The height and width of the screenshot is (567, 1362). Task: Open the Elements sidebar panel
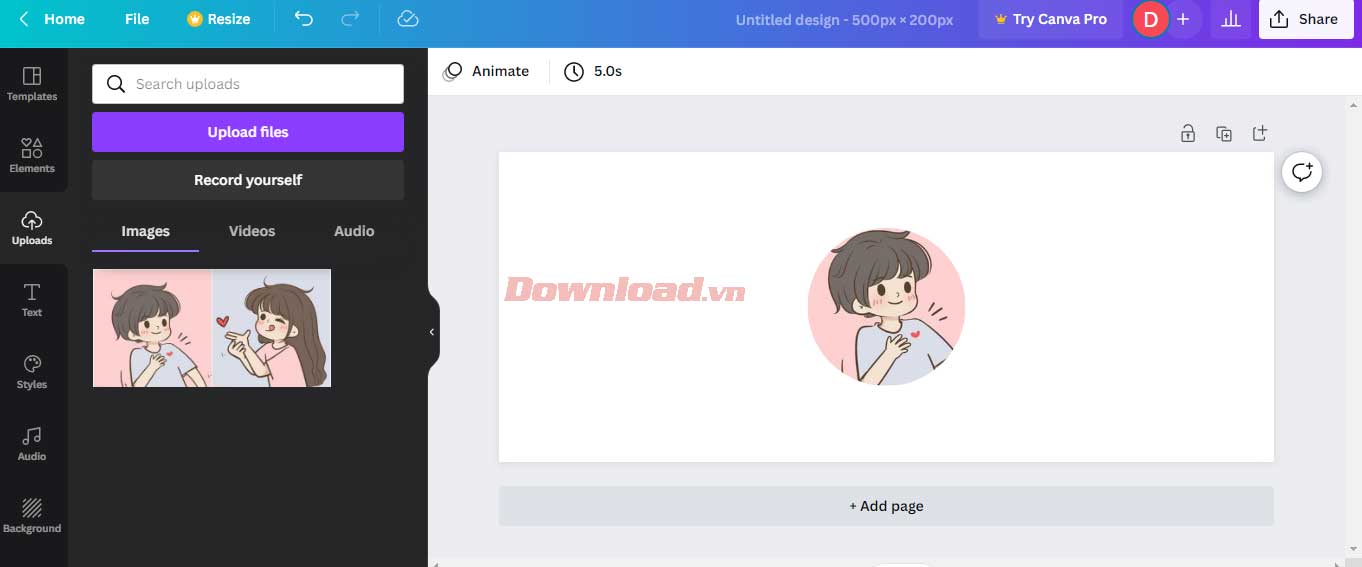coord(32,156)
